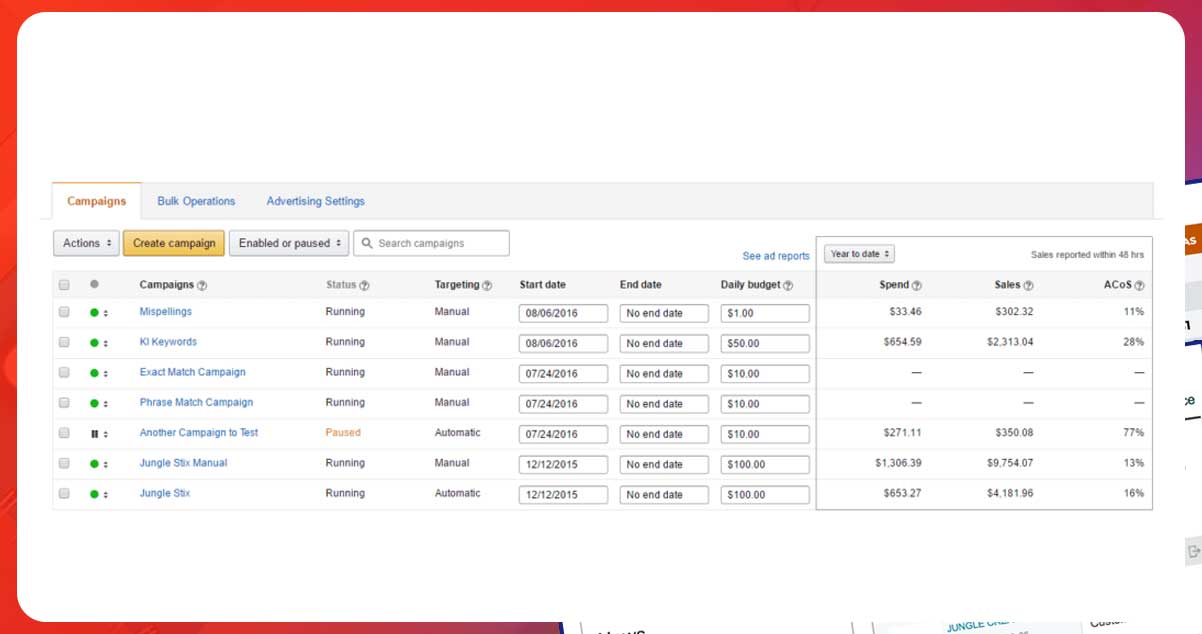The width and height of the screenshot is (1202, 634).
Task: Open the Phrase Match Campaign link
Action: (x=196, y=402)
